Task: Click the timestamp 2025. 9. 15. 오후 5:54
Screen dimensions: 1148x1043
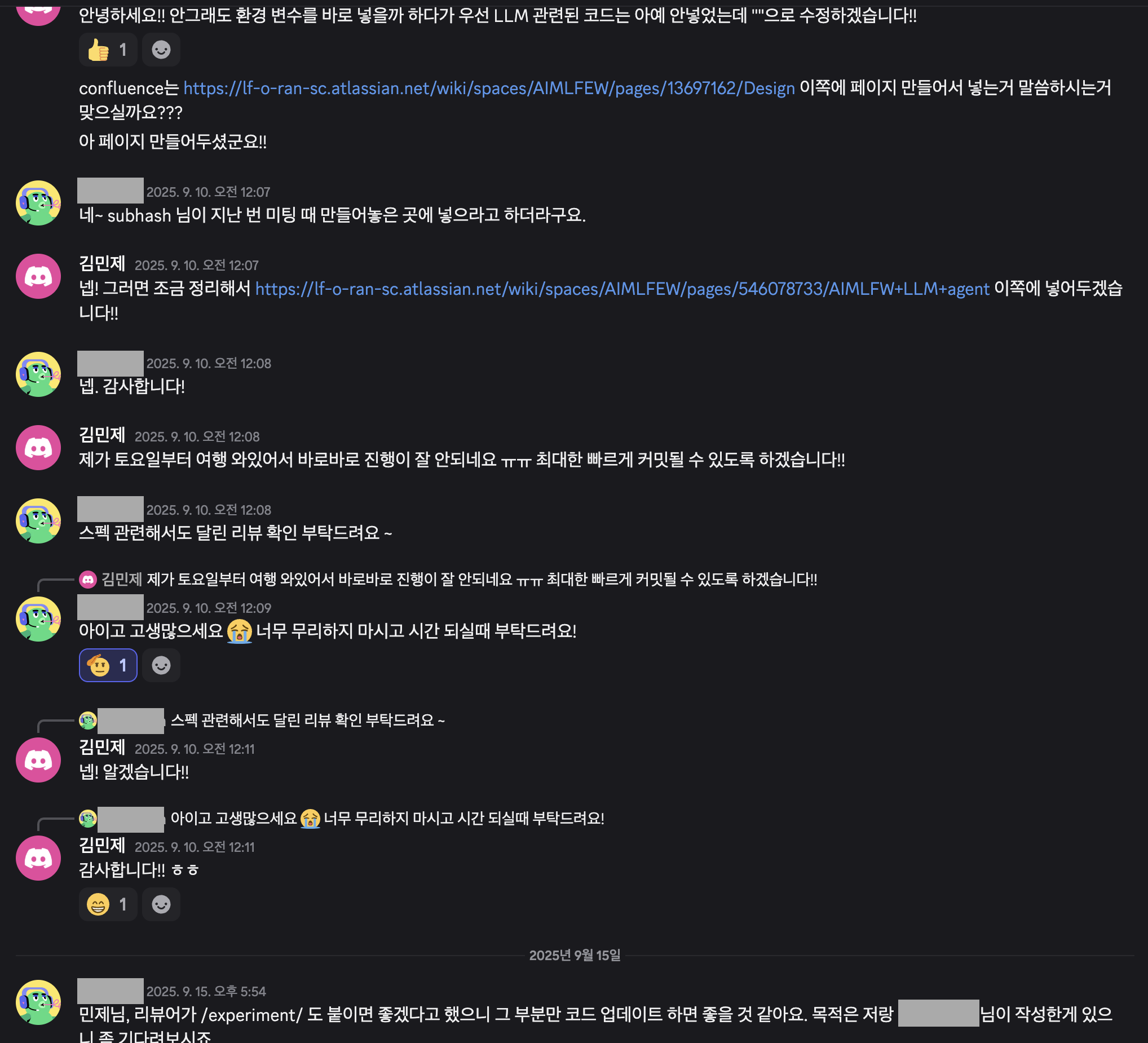Action: [206, 992]
